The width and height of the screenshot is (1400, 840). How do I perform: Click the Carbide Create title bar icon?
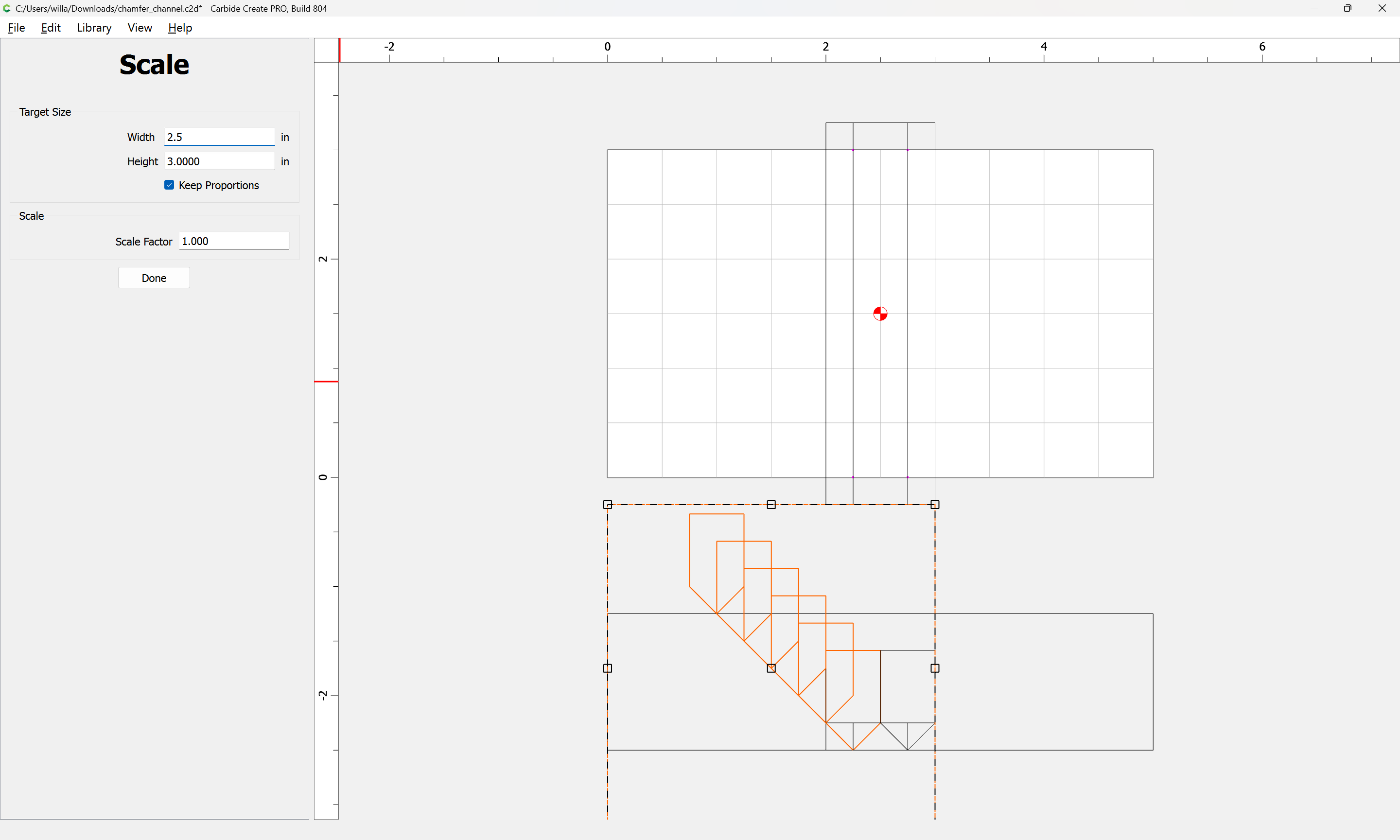(7, 8)
